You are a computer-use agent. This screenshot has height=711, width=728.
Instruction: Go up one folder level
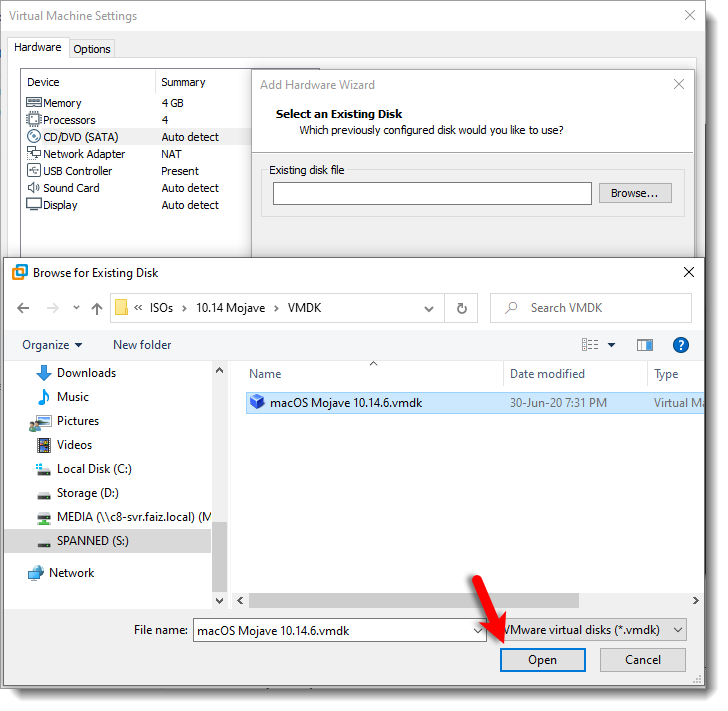tap(97, 308)
